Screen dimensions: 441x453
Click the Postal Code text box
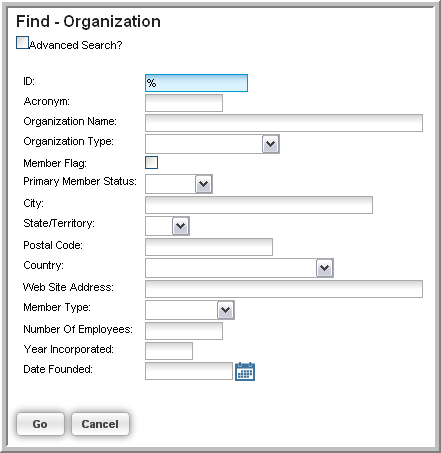click(209, 247)
